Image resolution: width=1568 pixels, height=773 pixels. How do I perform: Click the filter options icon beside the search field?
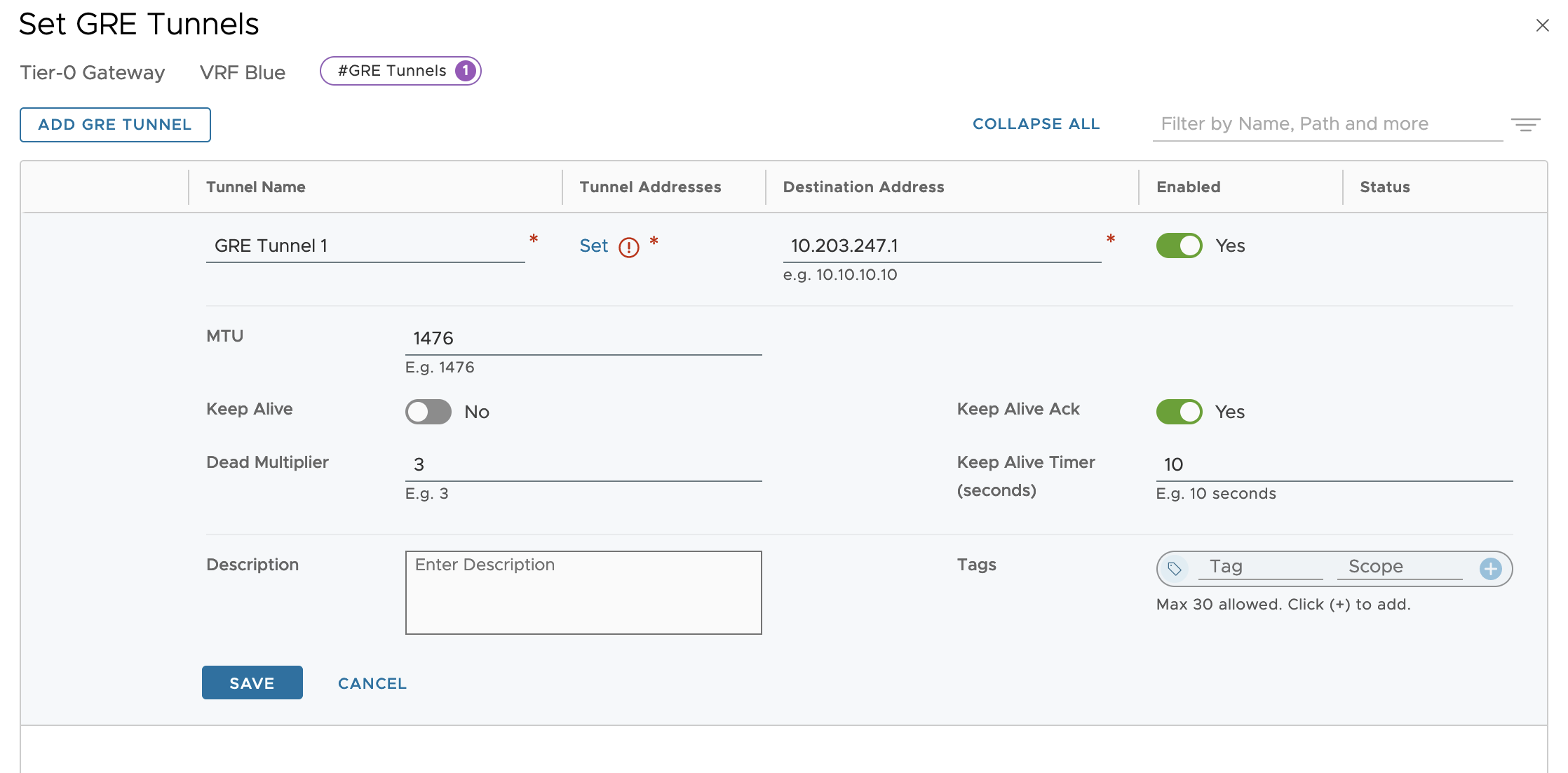point(1527,124)
